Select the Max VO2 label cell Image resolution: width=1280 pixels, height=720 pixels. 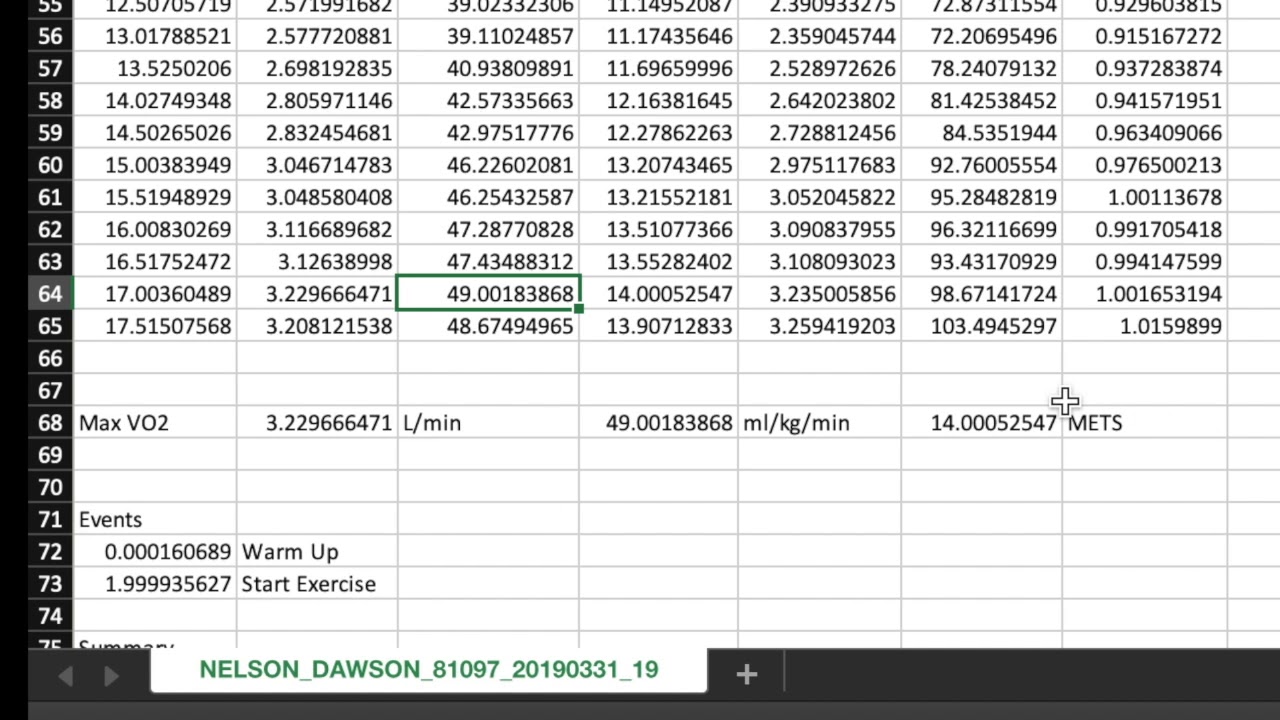click(x=155, y=423)
